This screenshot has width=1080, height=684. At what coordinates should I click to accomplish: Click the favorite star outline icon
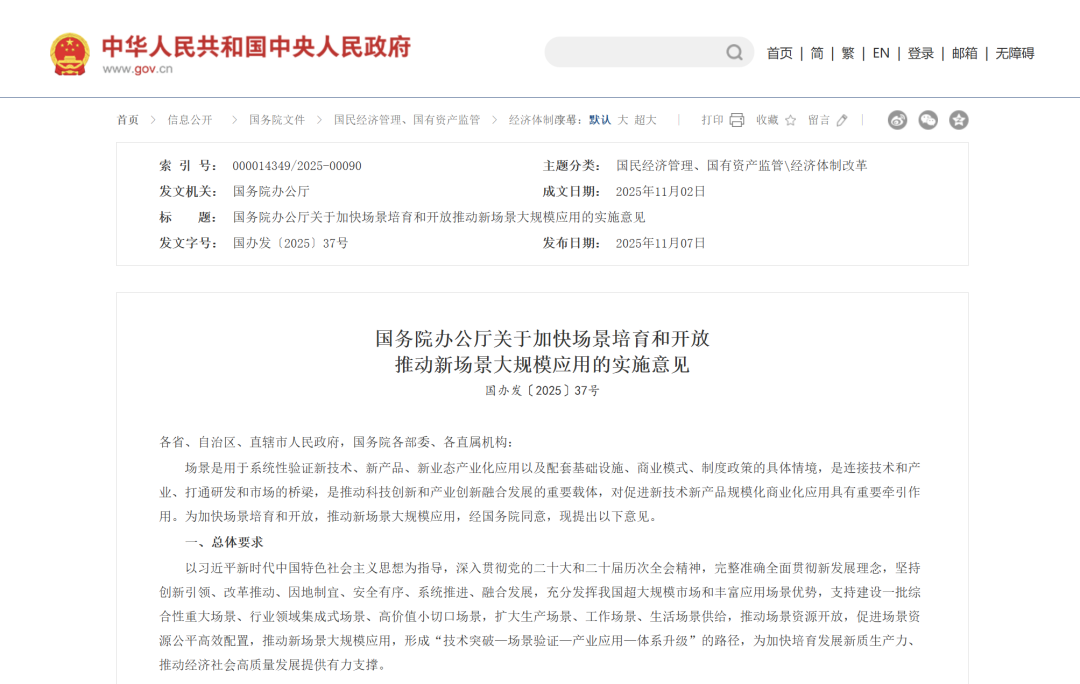click(791, 120)
